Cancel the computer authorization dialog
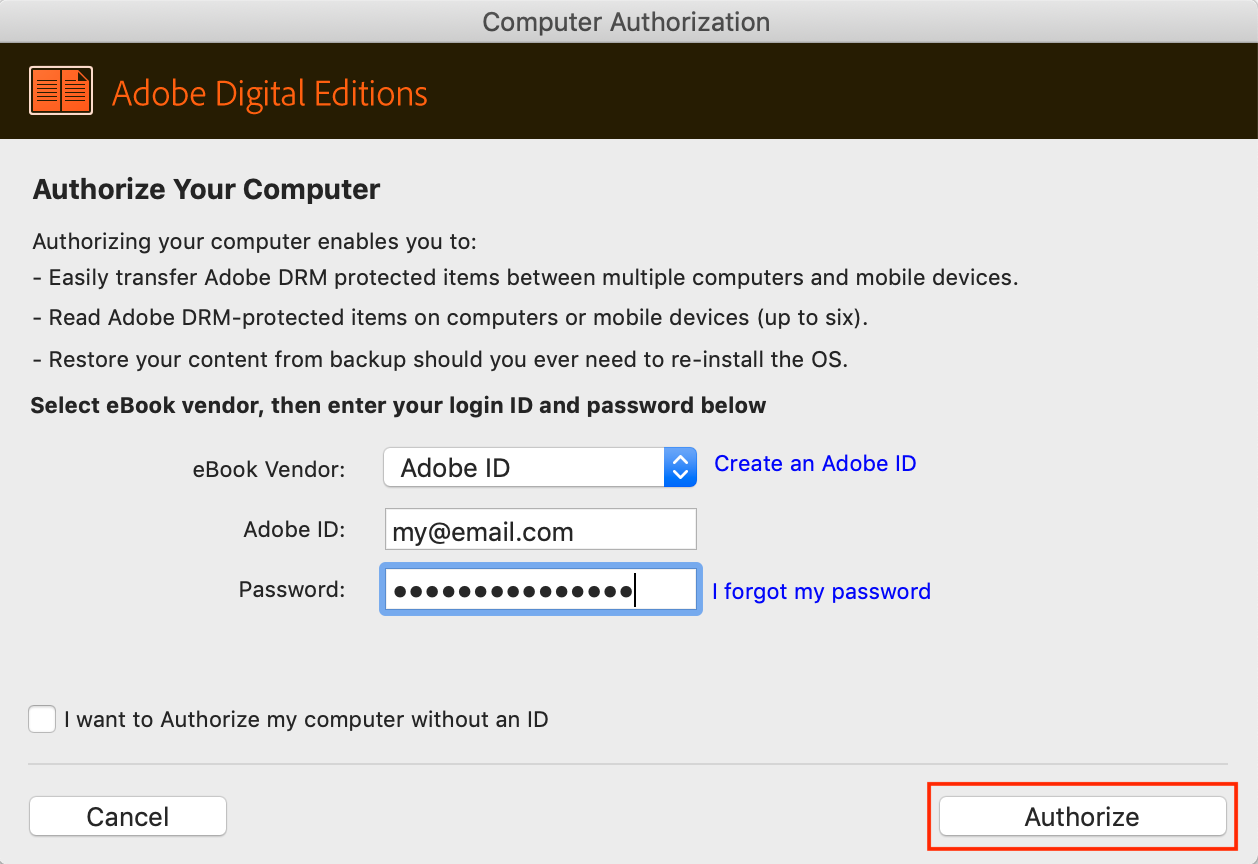Viewport: 1258px width, 864px height. tap(128, 816)
